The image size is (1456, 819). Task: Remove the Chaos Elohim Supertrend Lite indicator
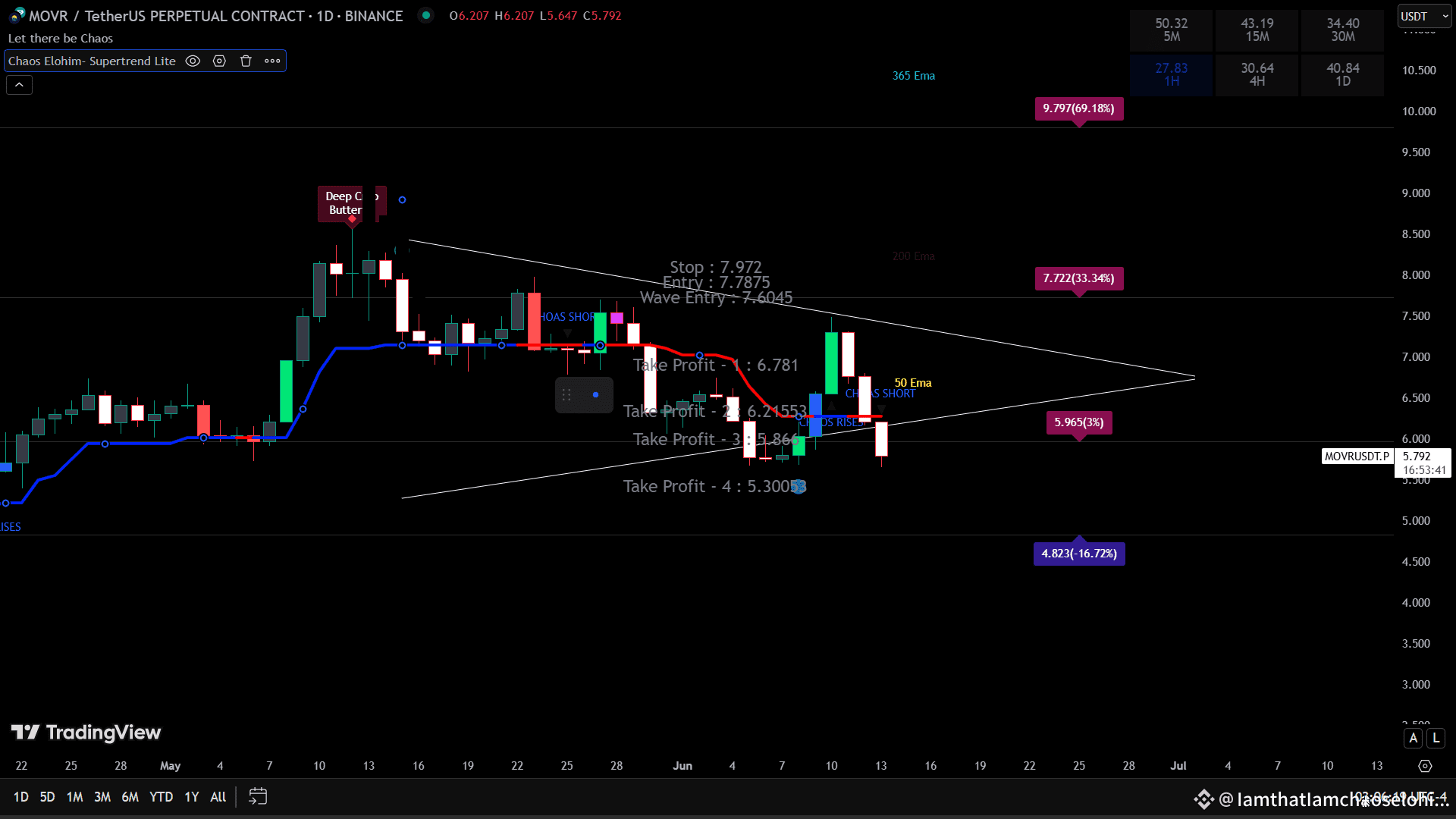(246, 61)
